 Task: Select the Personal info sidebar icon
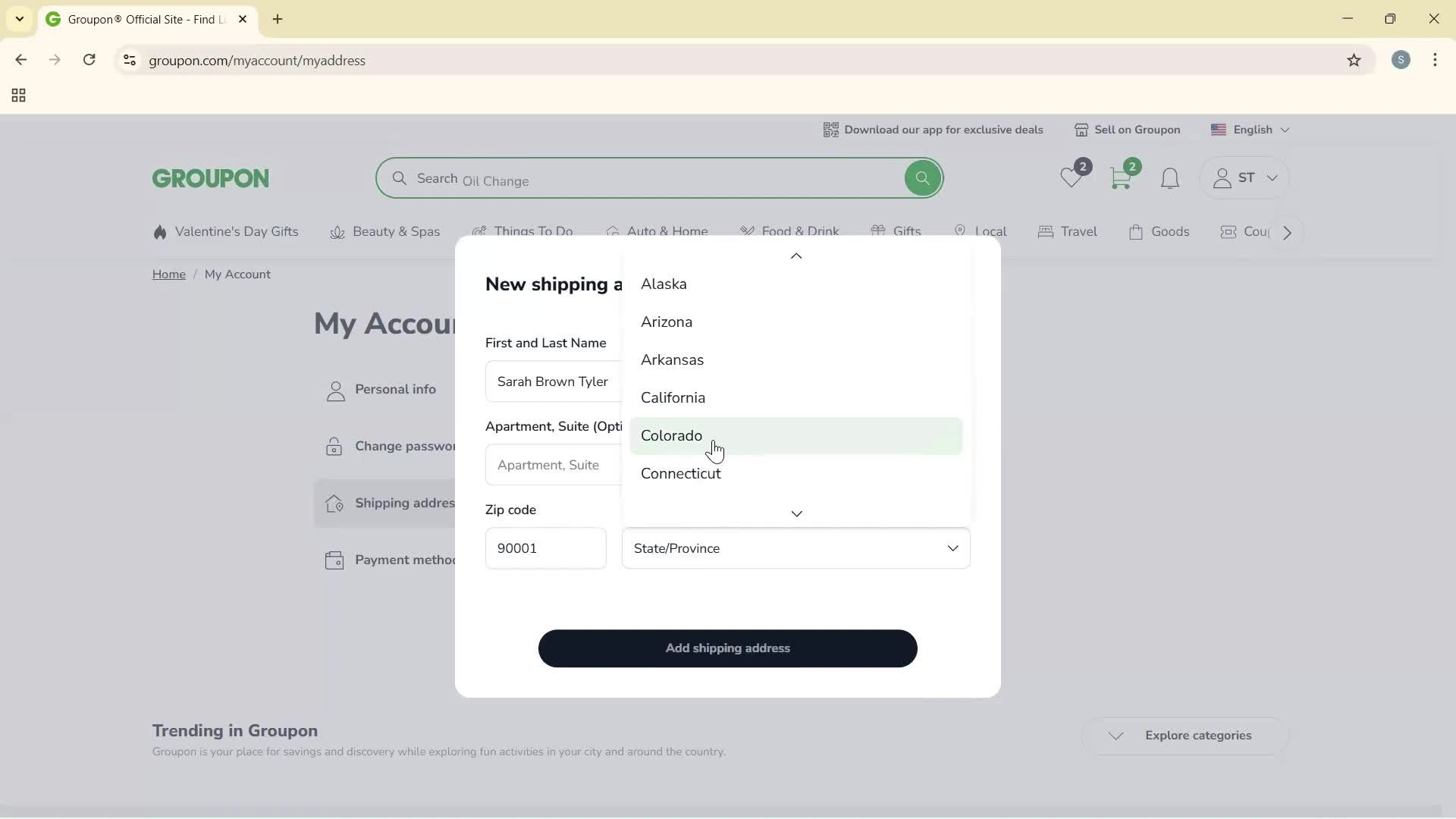(x=335, y=390)
